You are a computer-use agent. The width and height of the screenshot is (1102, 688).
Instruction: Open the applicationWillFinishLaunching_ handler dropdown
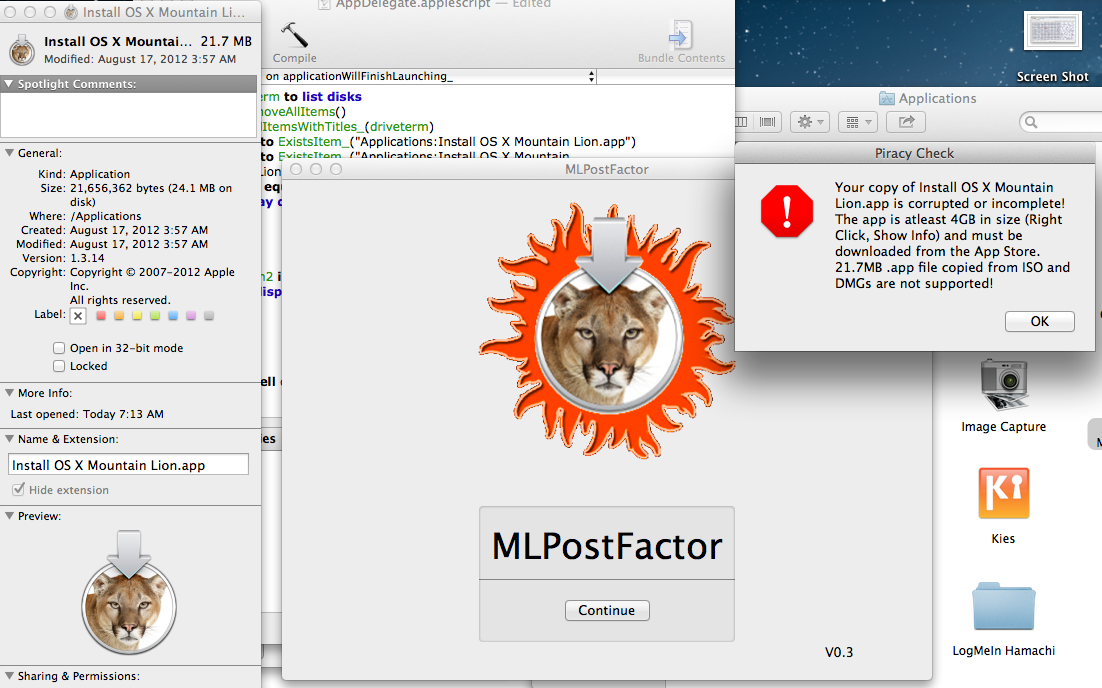(x=429, y=76)
